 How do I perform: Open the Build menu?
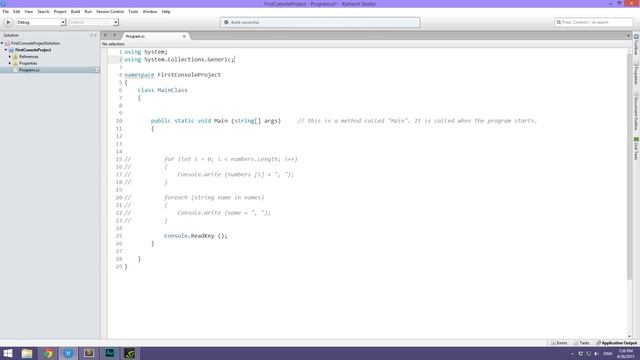click(76, 12)
